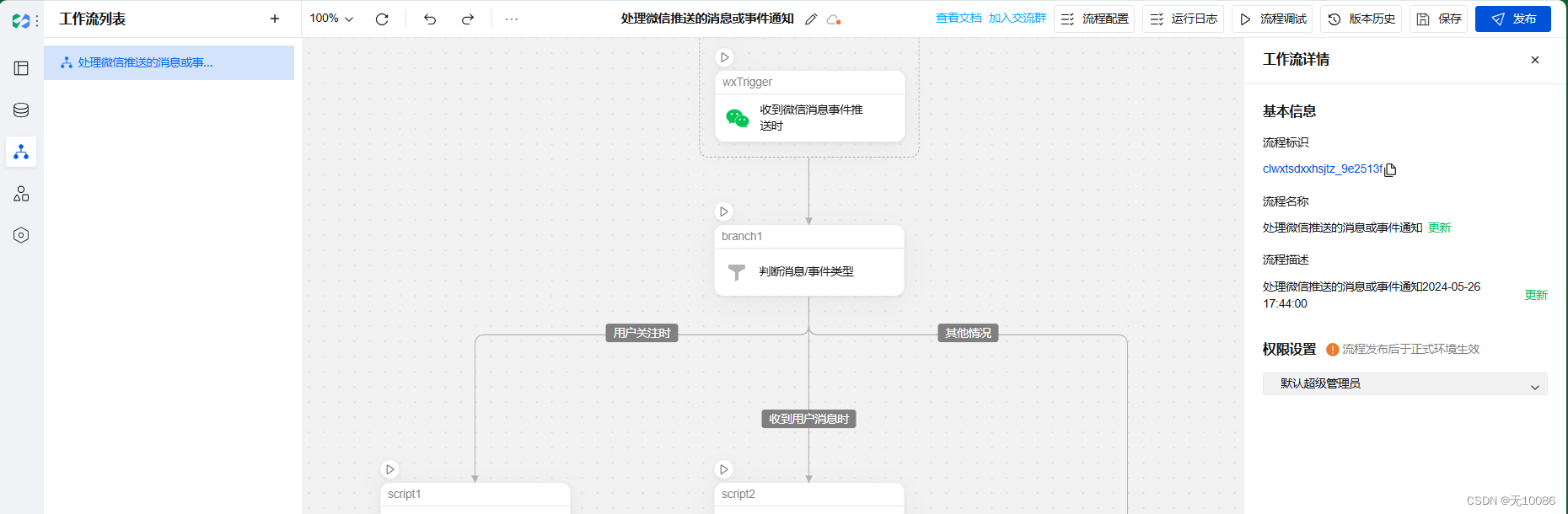
Task: Open 版本历史 button
Action: click(1361, 19)
